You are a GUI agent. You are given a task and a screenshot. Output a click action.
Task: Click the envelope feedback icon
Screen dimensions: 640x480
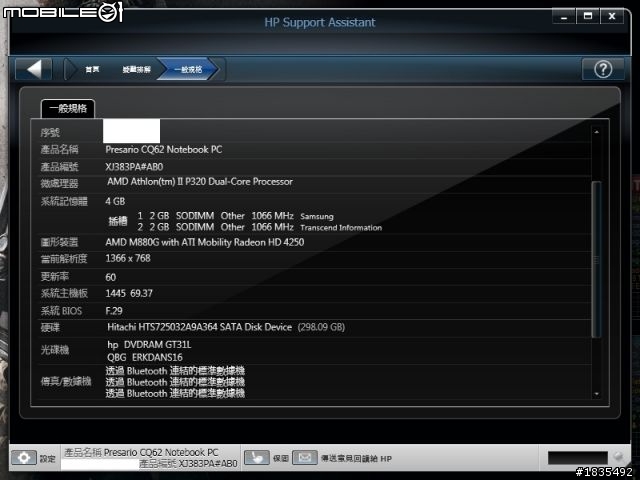tap(305, 458)
